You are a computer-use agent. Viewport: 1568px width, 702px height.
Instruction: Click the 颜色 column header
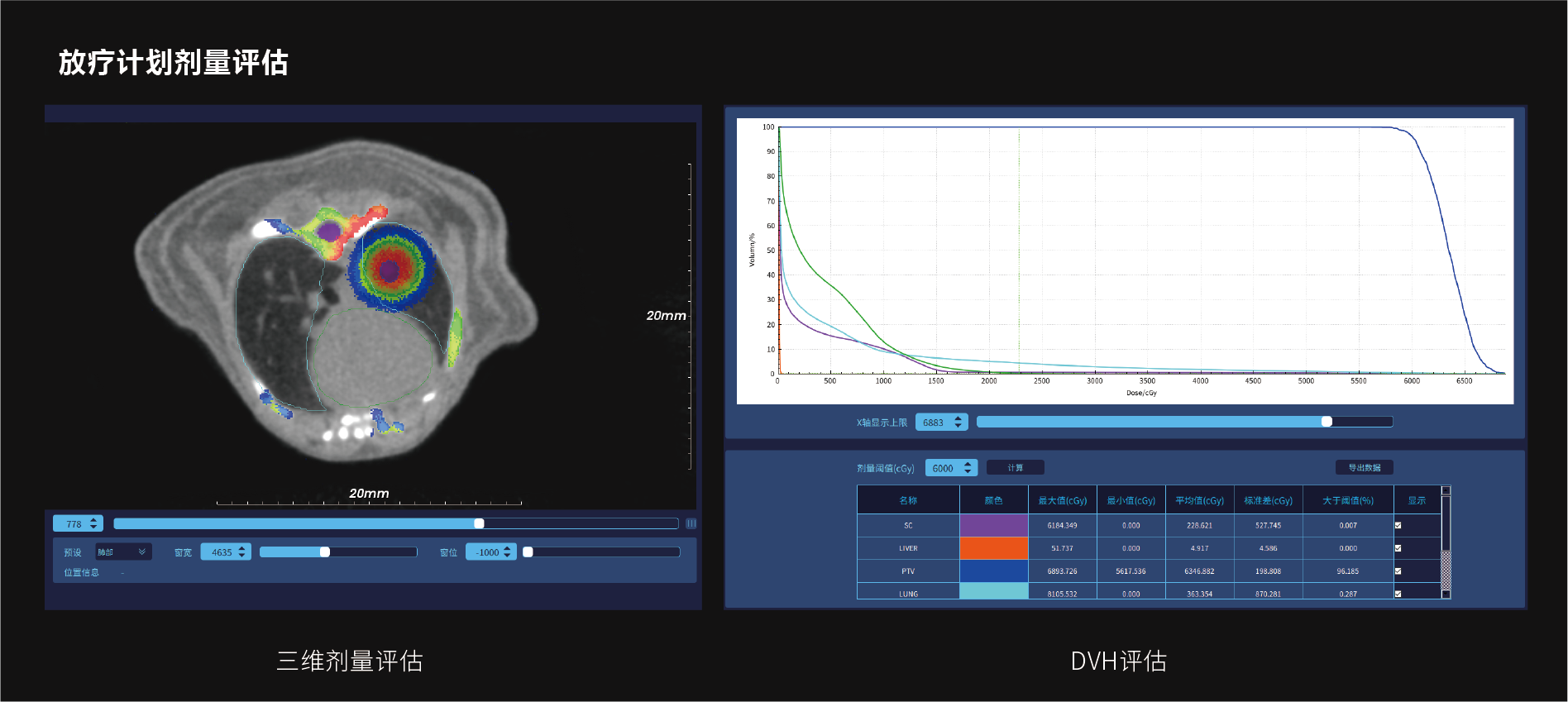click(994, 500)
